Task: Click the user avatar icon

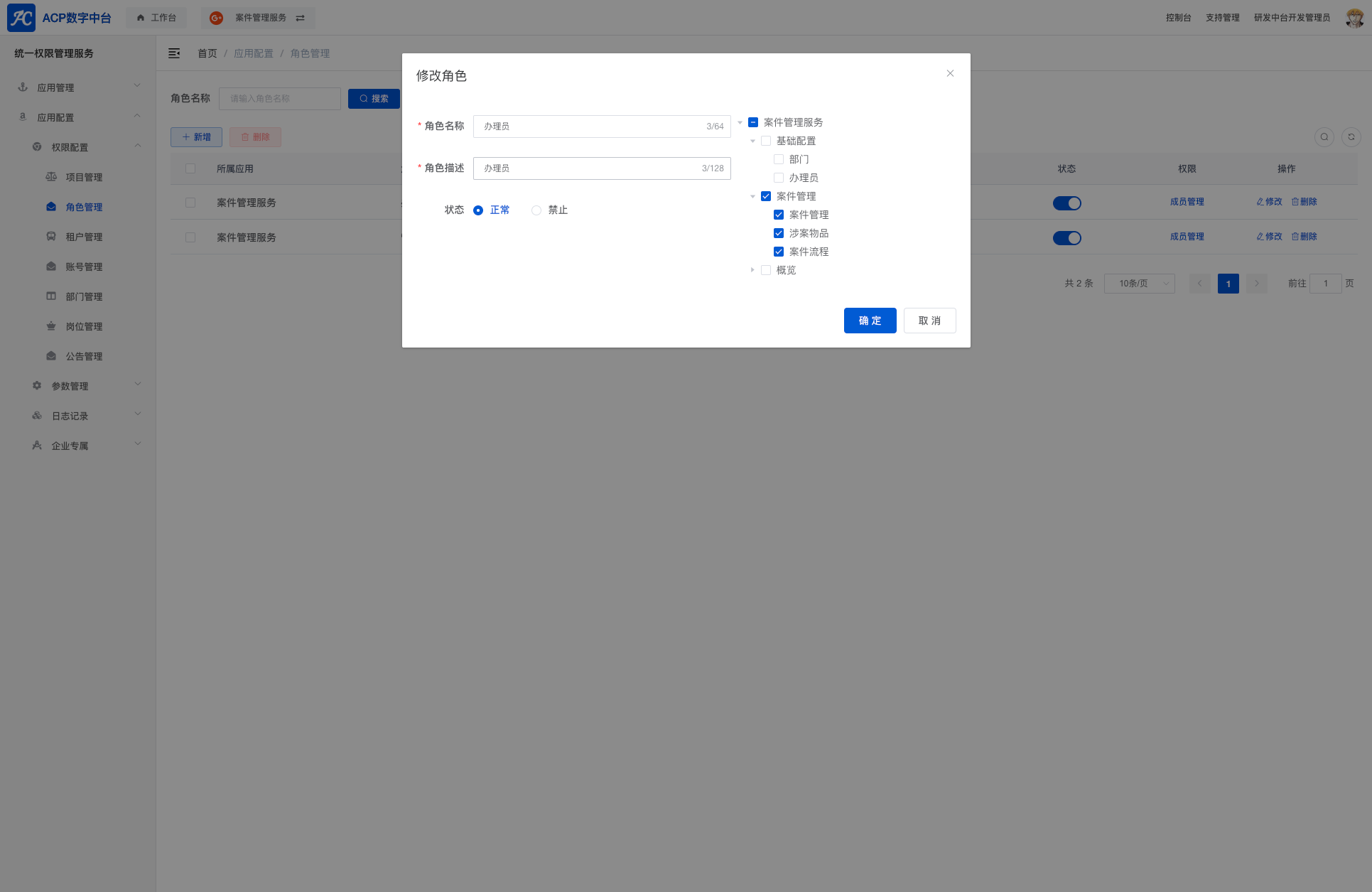Action: pyautogui.click(x=1354, y=18)
